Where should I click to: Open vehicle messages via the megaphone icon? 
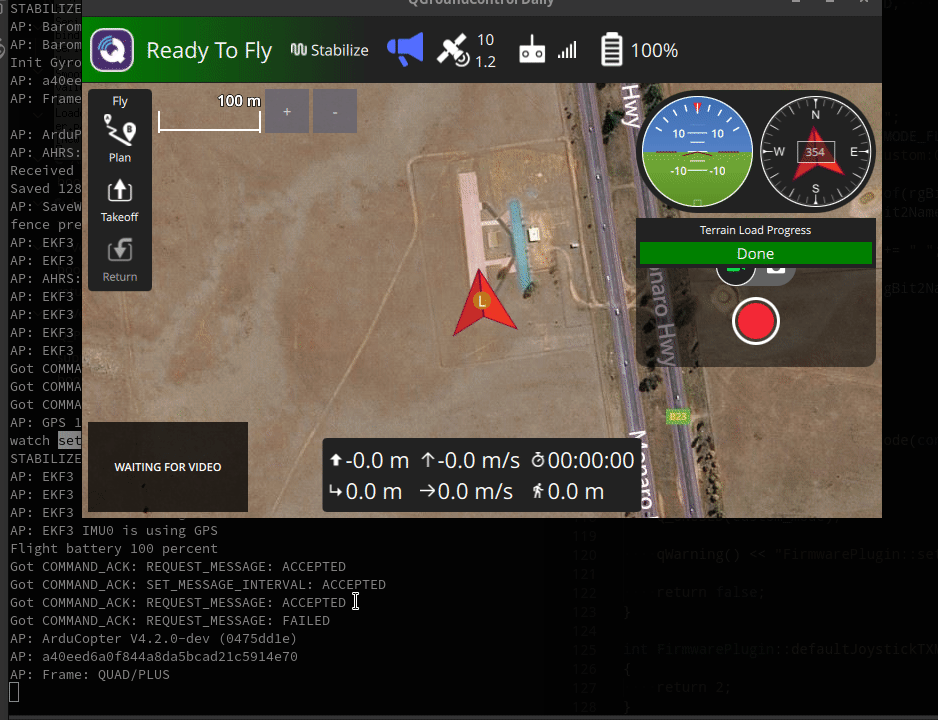(405, 49)
